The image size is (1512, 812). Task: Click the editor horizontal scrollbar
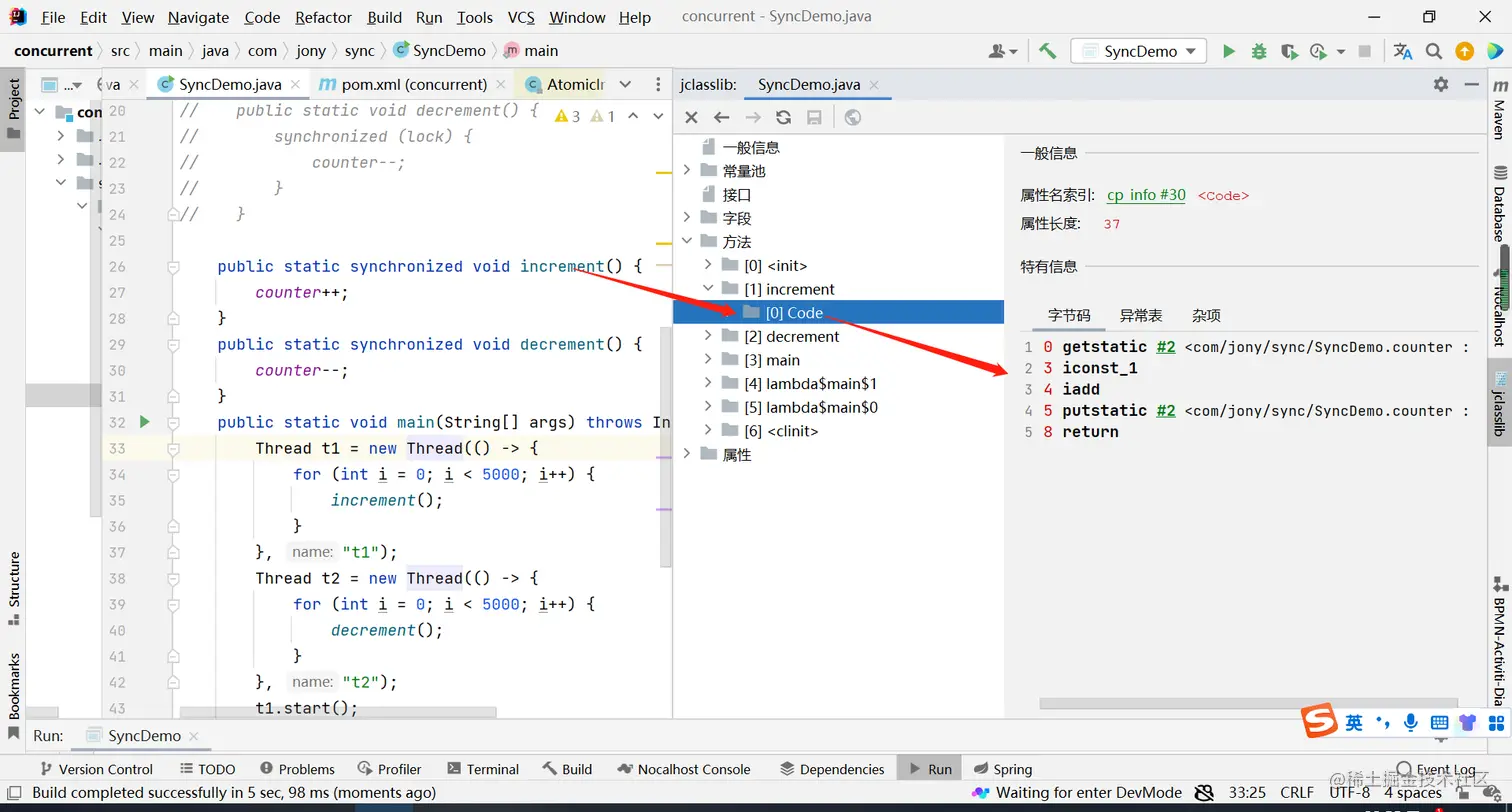pos(338,713)
